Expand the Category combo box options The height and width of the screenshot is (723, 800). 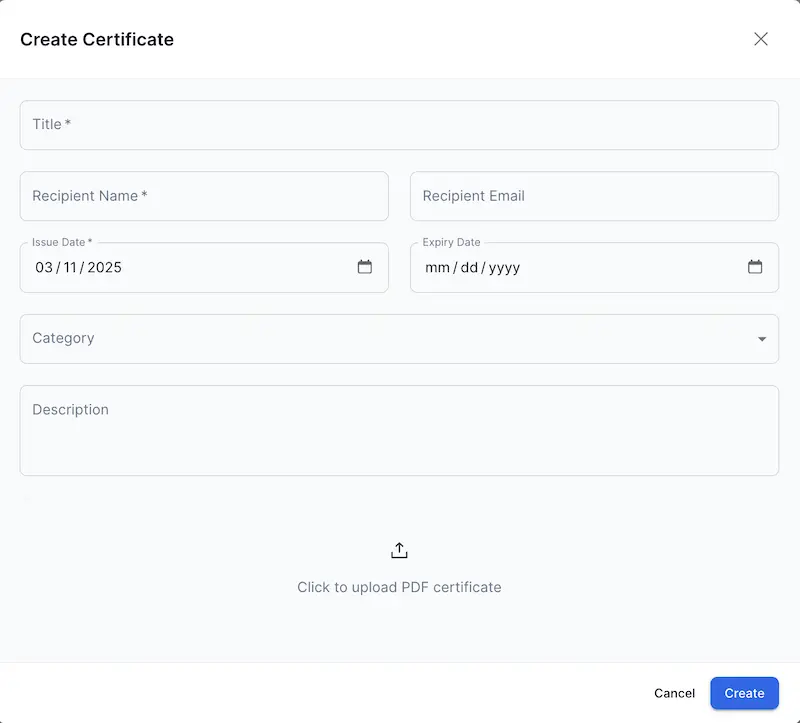[x=400, y=338]
